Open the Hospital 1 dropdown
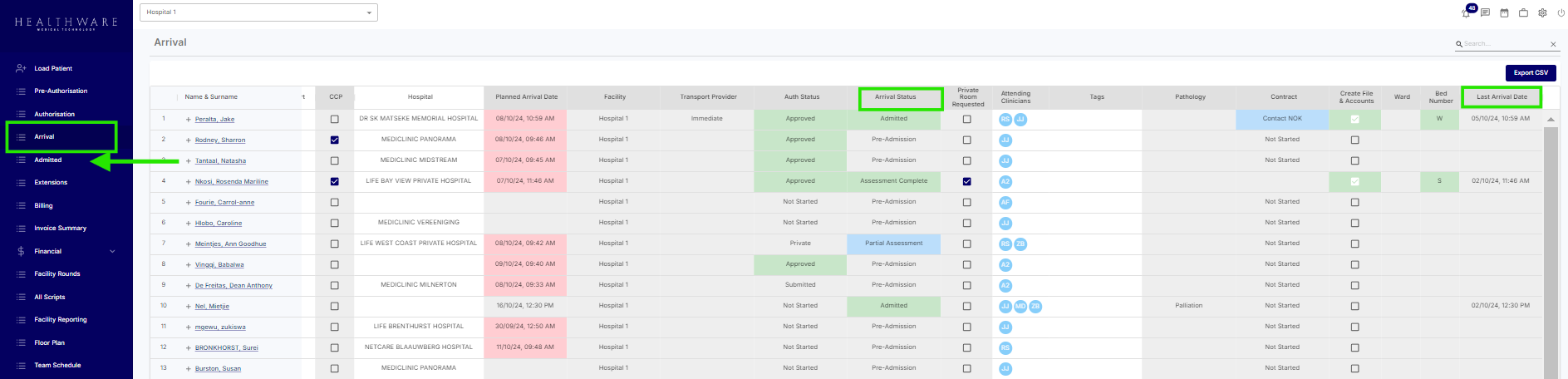Image resolution: width=1568 pixels, height=379 pixels. pos(259,12)
